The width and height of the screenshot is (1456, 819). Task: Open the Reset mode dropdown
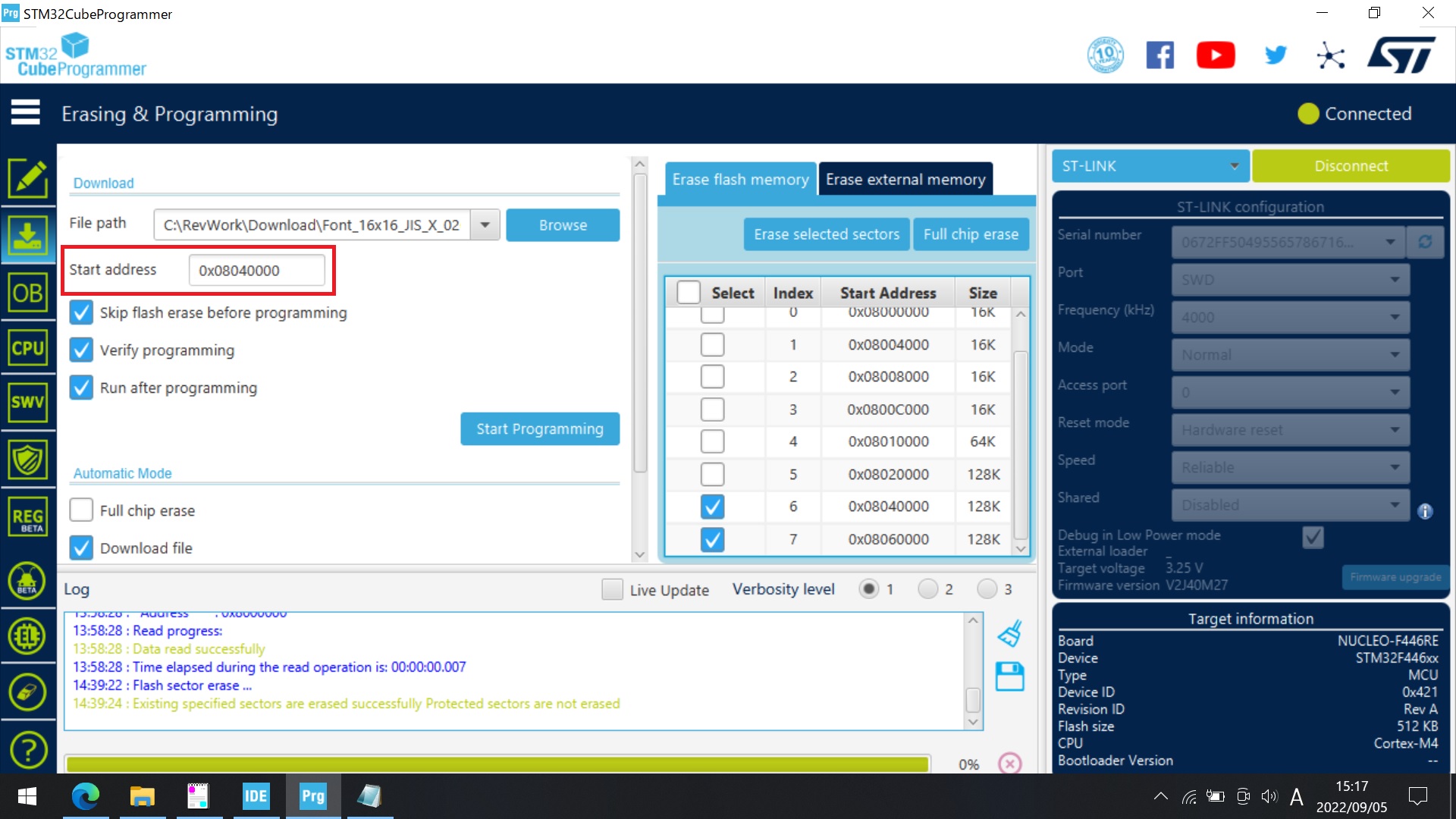click(x=1291, y=429)
